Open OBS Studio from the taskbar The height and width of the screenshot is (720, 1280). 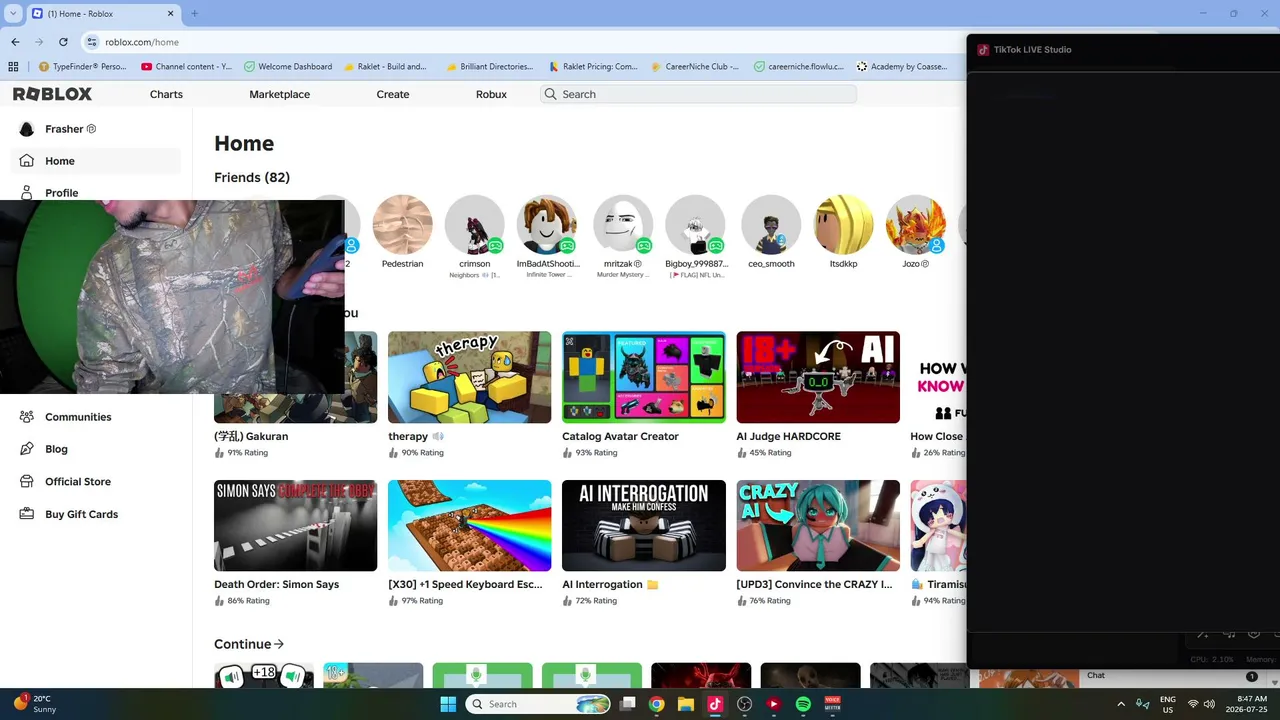(744, 704)
